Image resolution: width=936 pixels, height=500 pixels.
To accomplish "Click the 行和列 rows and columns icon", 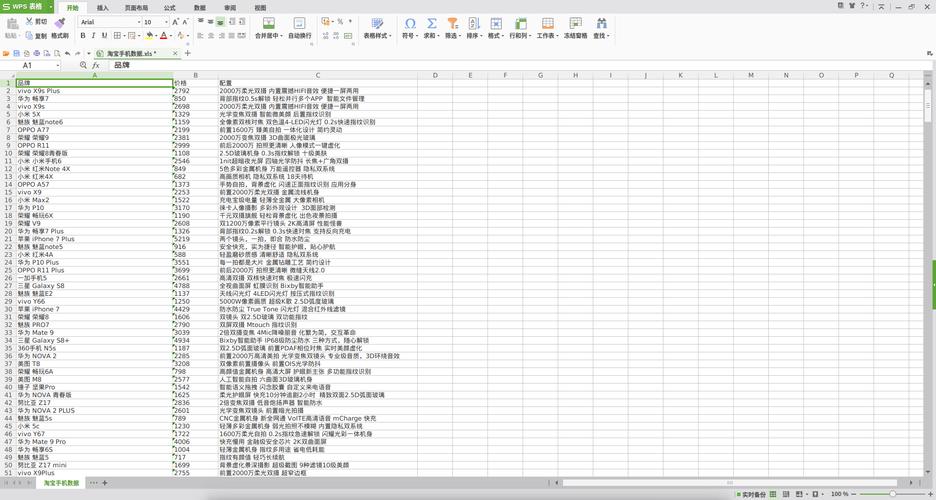I will pyautogui.click(x=521, y=23).
